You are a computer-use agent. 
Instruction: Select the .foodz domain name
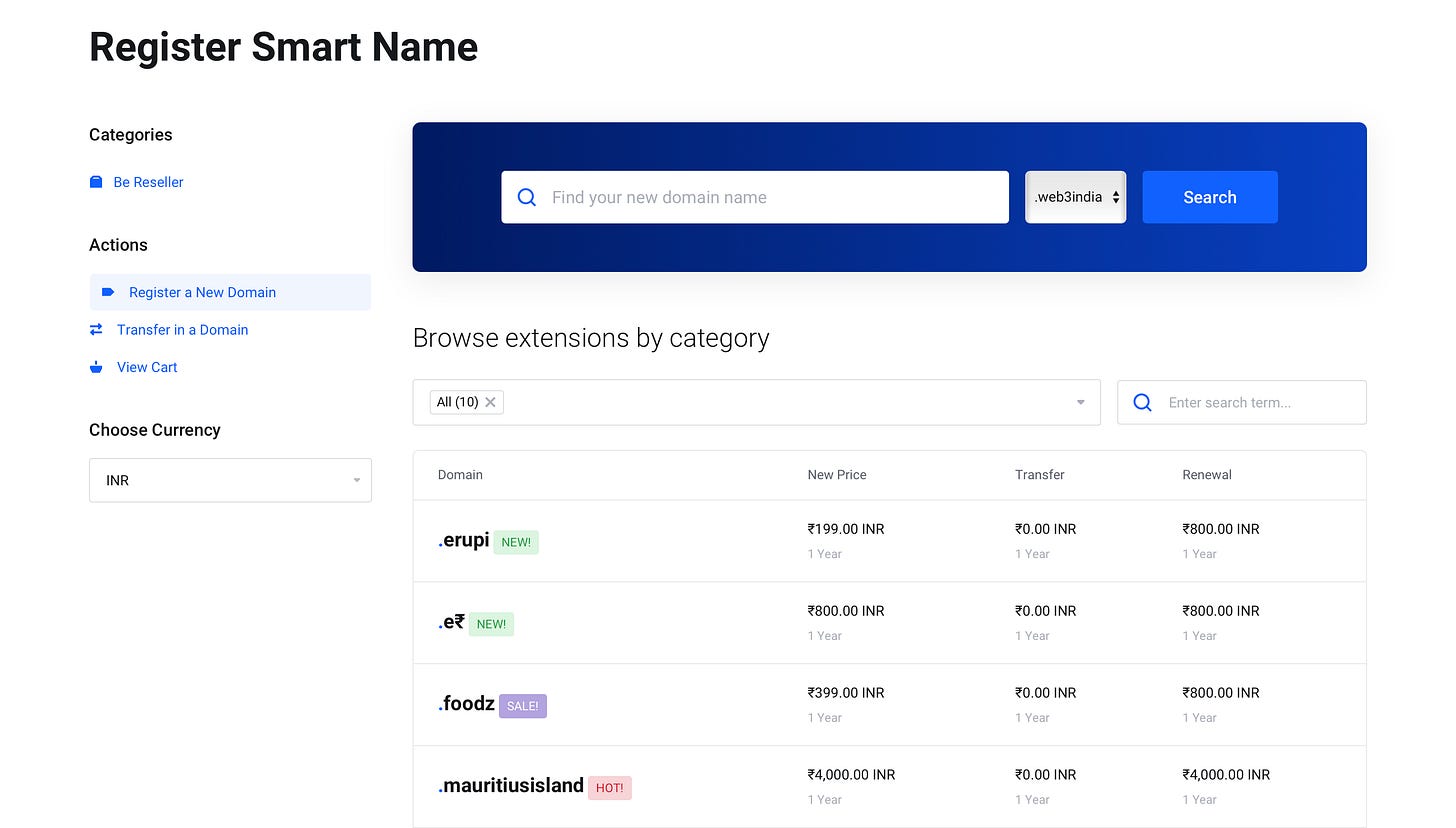click(466, 704)
